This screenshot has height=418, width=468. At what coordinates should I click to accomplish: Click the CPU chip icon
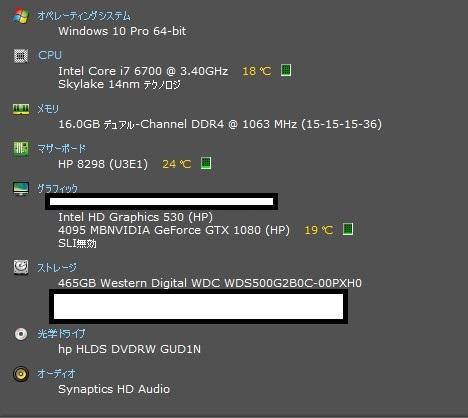point(21,56)
